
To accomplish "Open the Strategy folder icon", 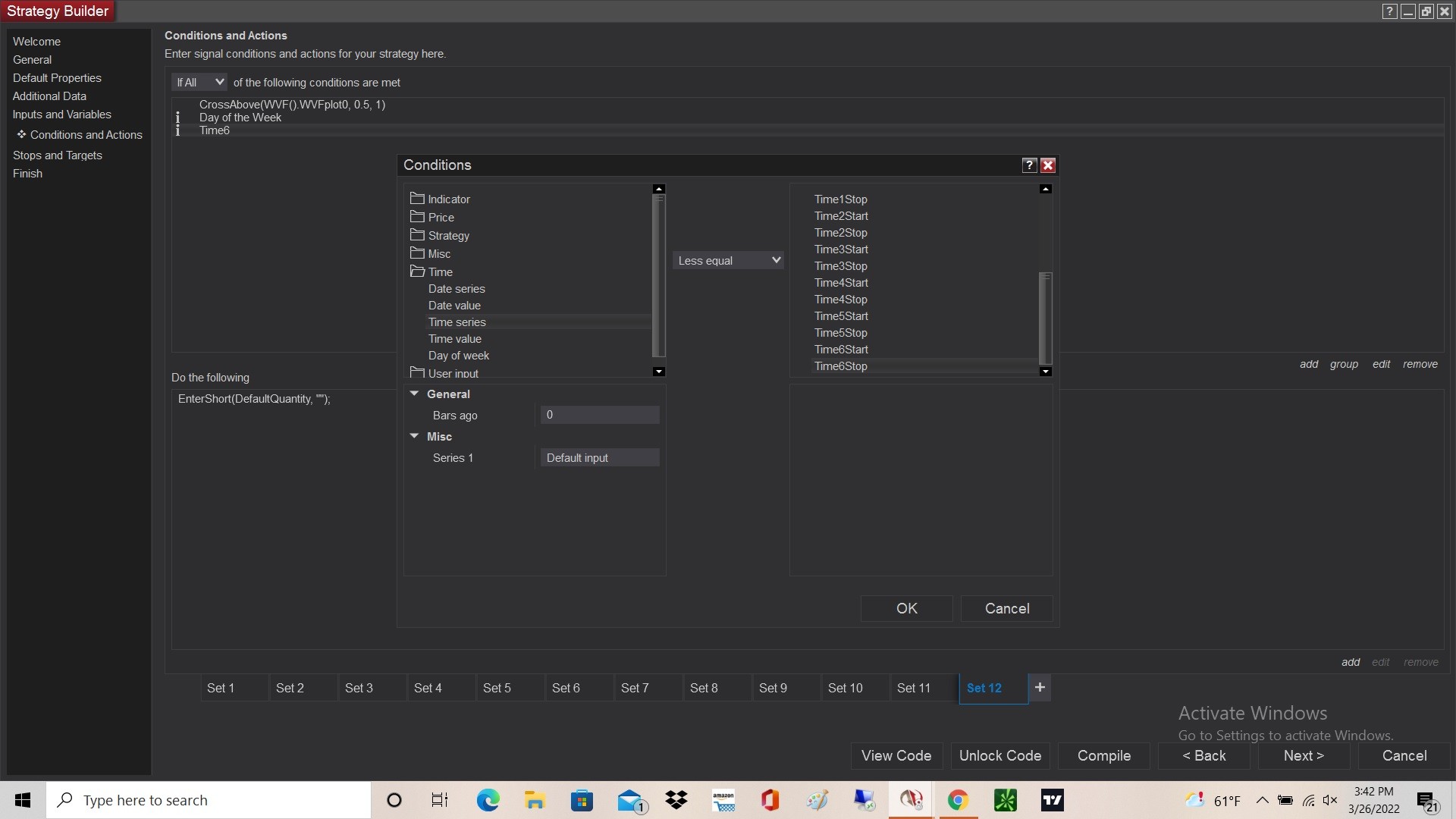I will (417, 235).
